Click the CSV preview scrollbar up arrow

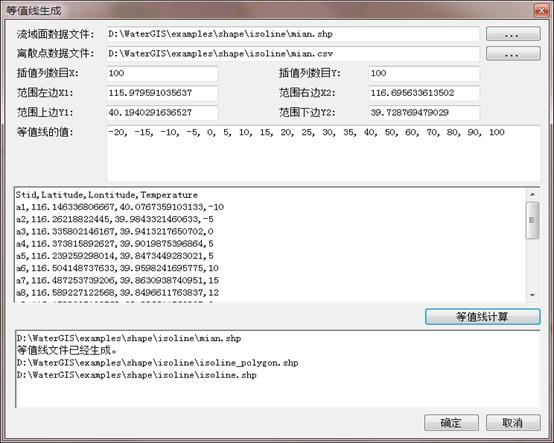[532, 195]
